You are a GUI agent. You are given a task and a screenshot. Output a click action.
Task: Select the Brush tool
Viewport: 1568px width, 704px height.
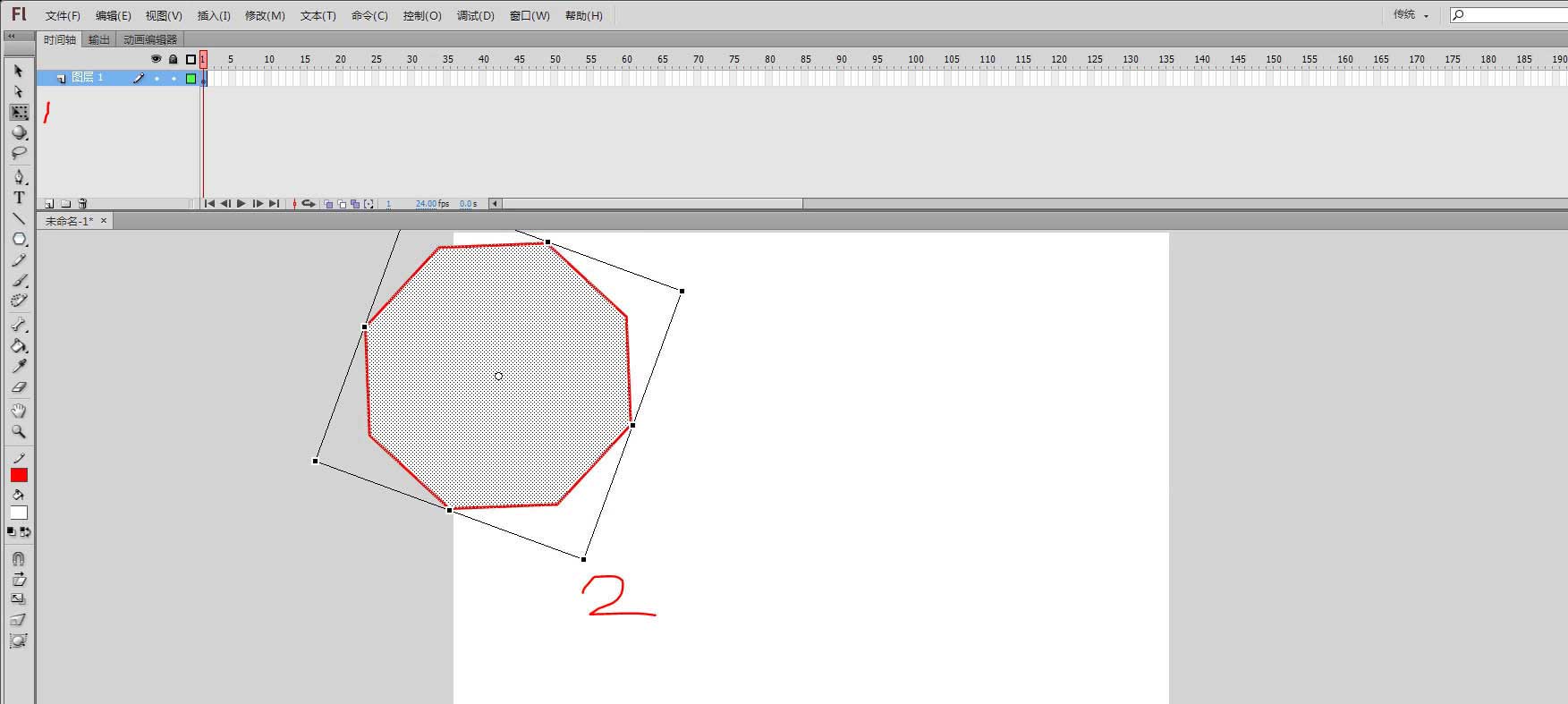(x=19, y=281)
